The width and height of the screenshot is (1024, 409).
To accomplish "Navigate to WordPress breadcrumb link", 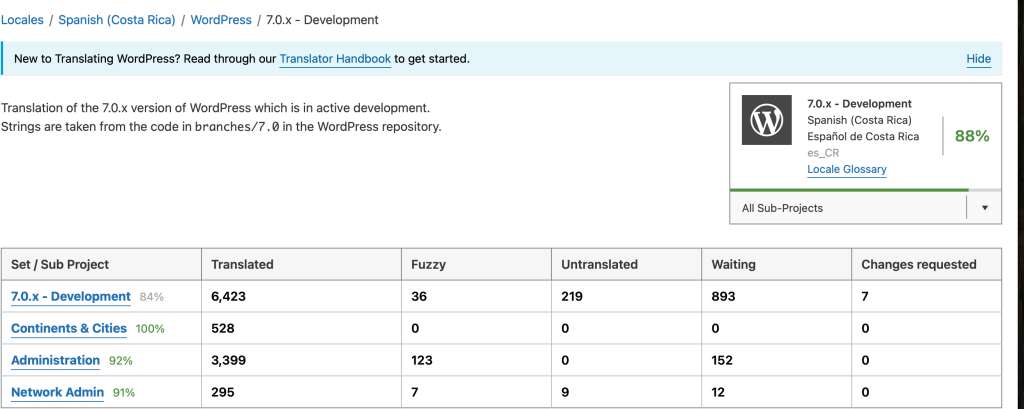I will 220,20.
